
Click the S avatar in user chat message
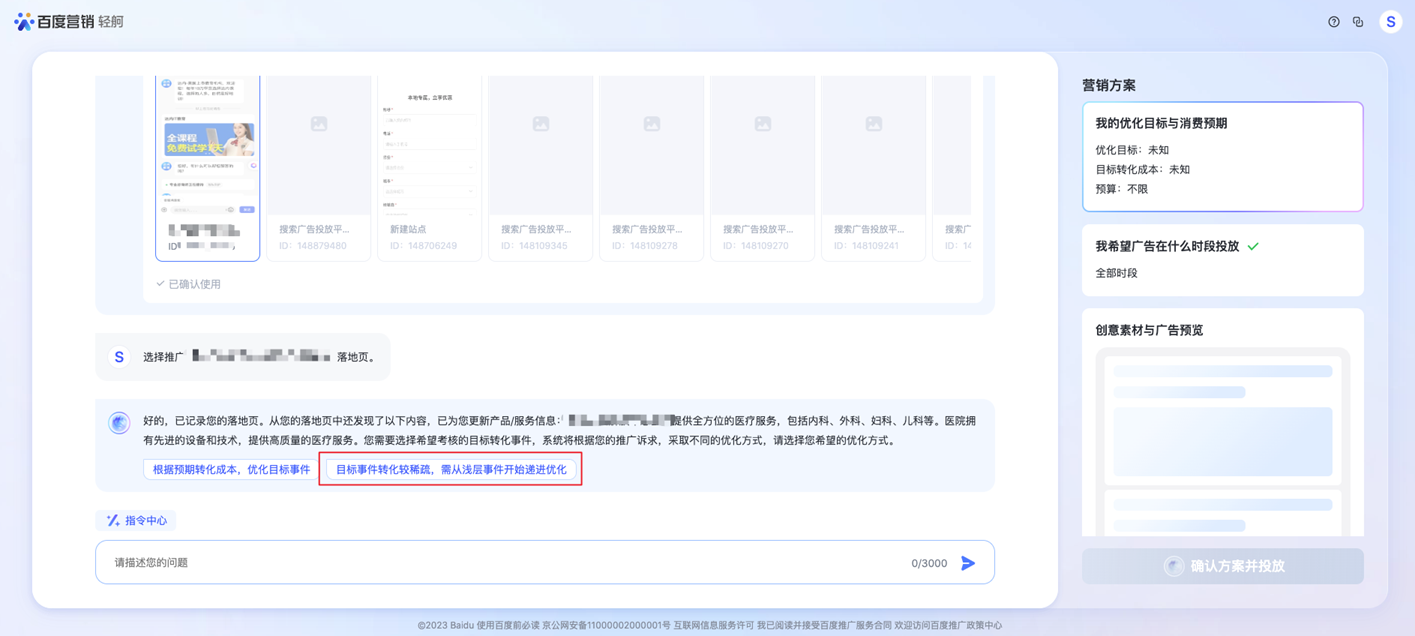119,357
